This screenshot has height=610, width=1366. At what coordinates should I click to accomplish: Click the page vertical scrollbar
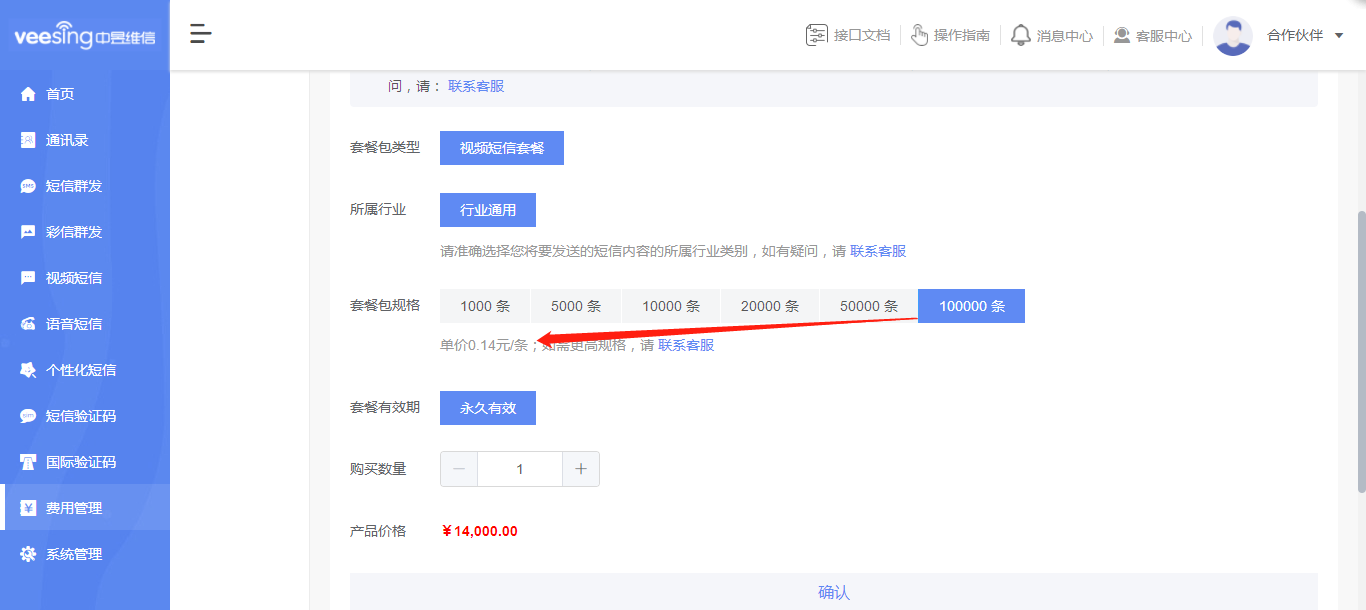(1361, 352)
